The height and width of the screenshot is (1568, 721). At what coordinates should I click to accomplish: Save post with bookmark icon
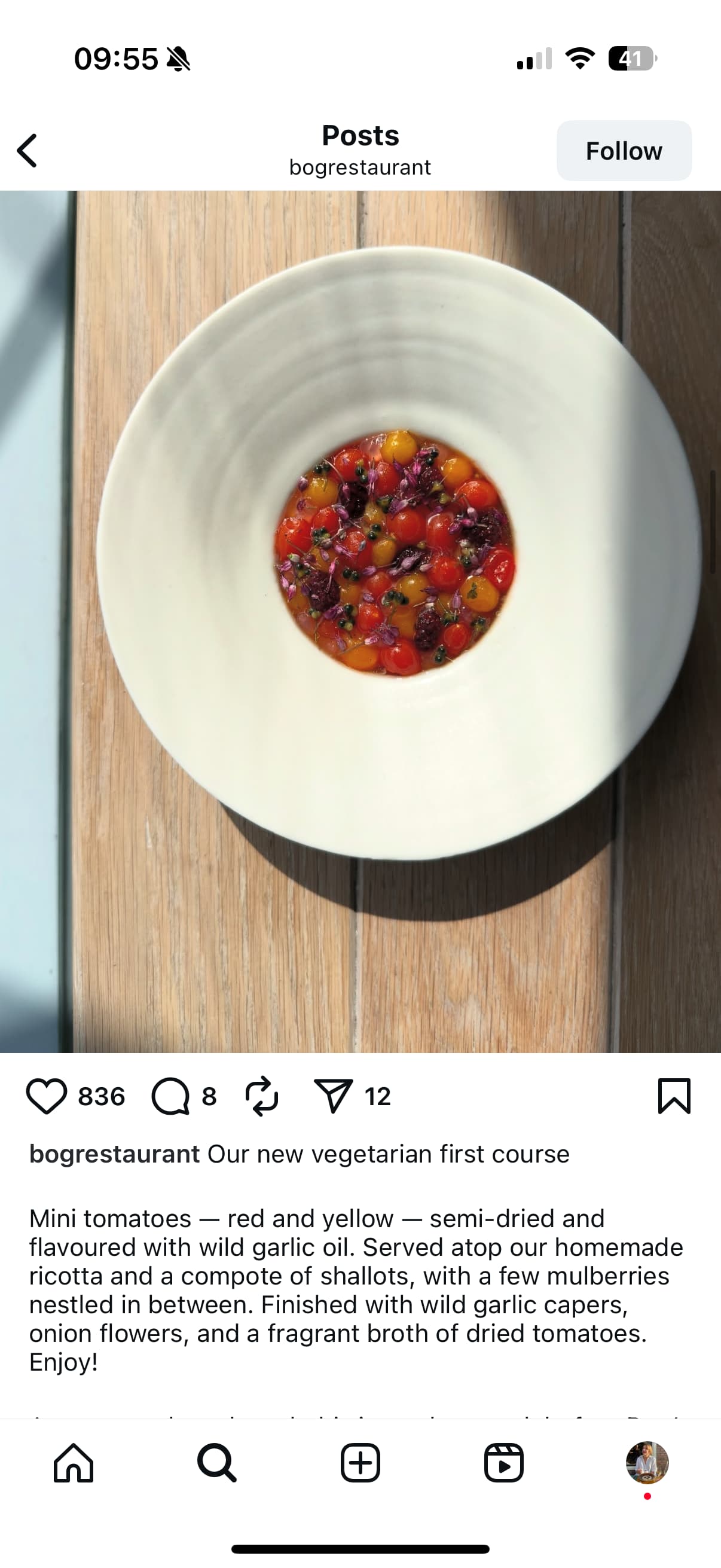pyautogui.click(x=674, y=1096)
